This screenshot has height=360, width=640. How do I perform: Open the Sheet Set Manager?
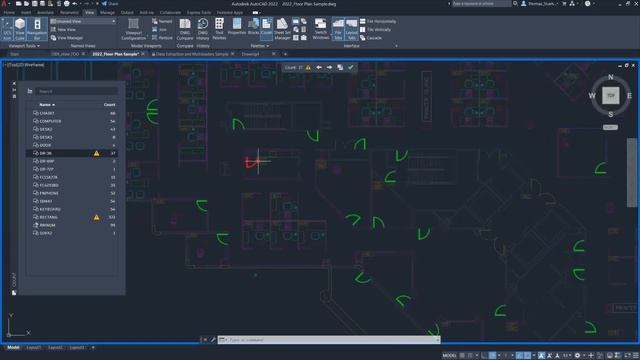tap(282, 29)
